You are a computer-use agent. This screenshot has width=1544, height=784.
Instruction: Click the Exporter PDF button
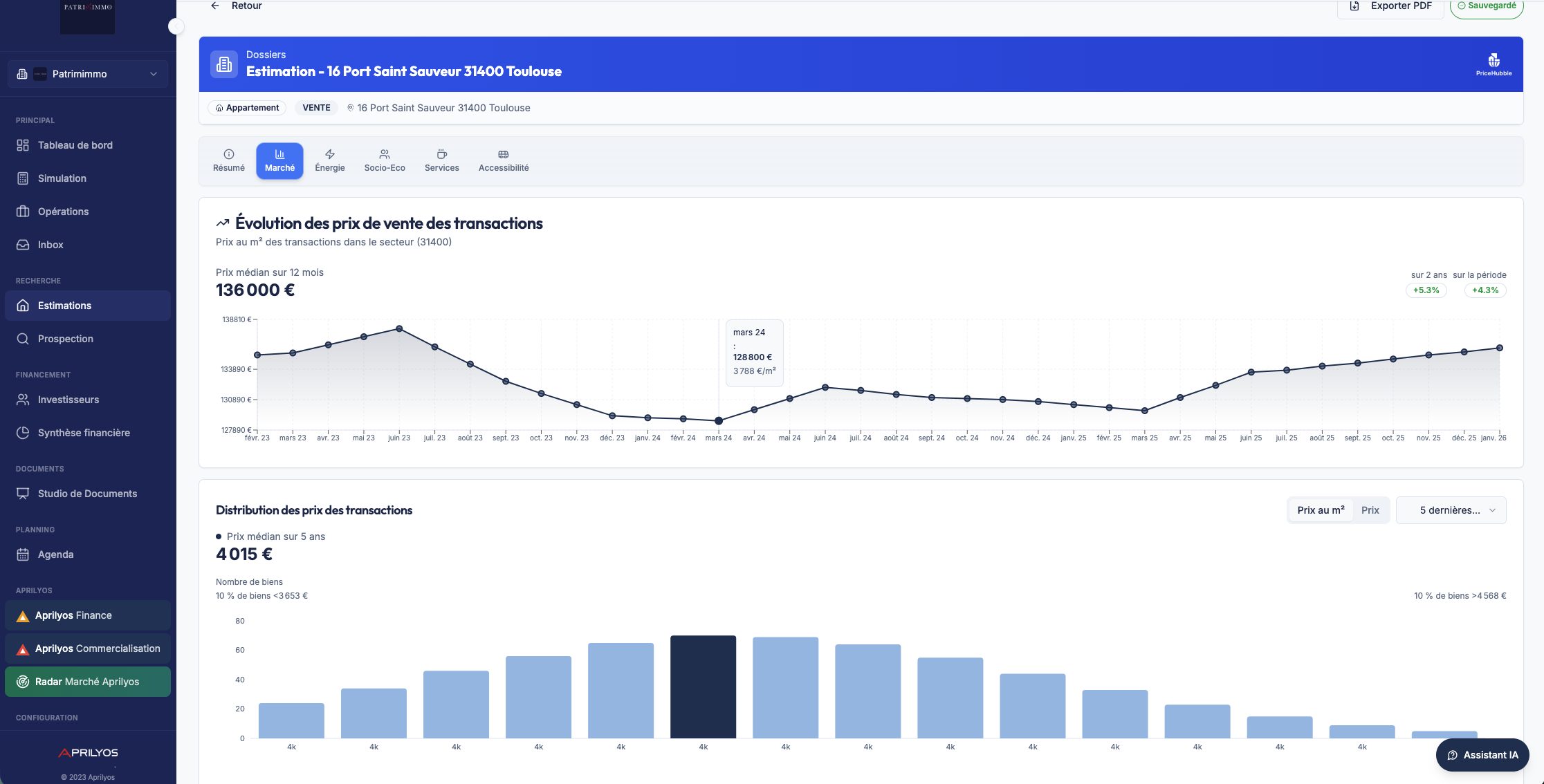pyautogui.click(x=1391, y=6)
